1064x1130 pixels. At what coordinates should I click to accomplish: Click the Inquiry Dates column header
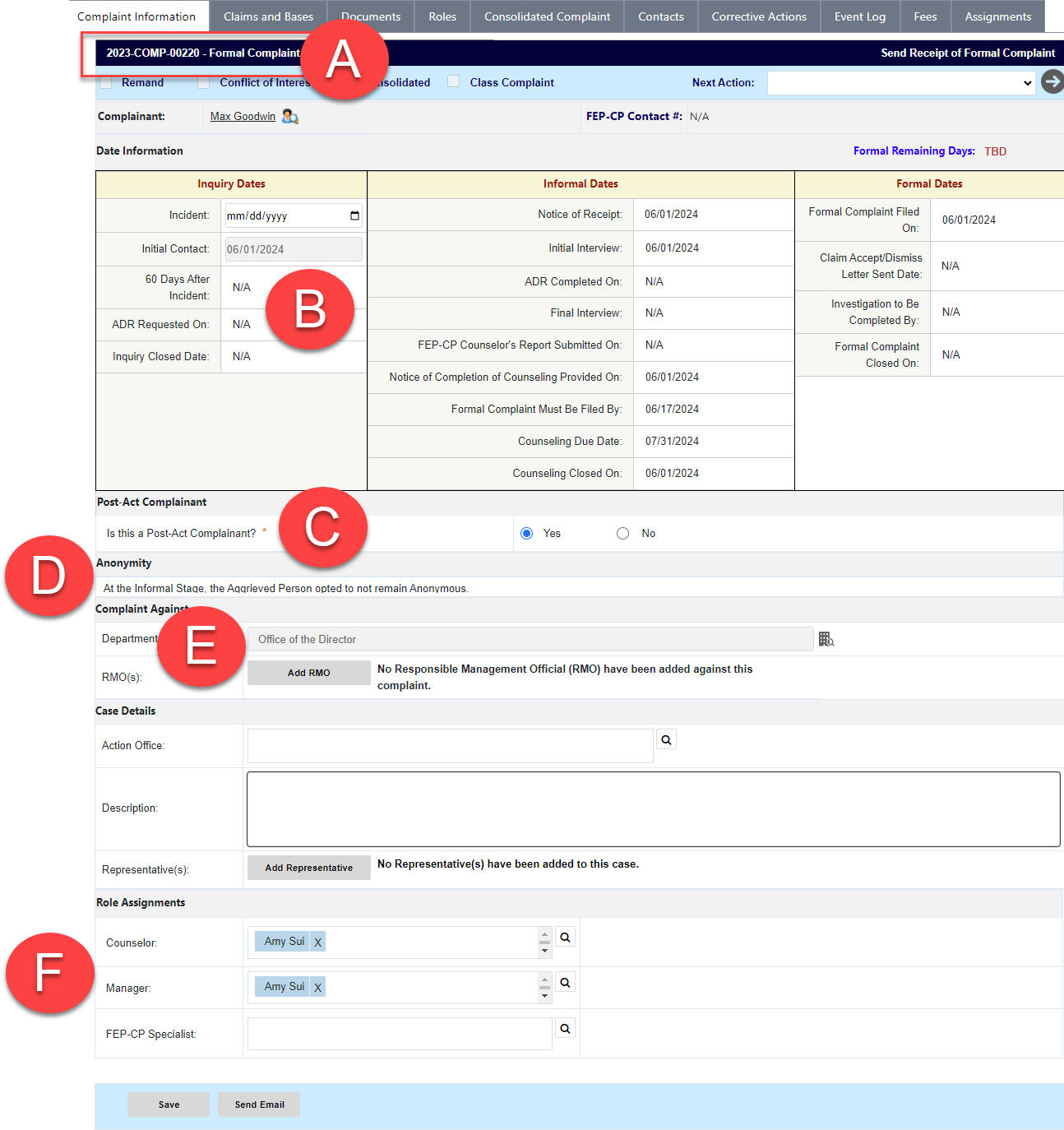[231, 184]
